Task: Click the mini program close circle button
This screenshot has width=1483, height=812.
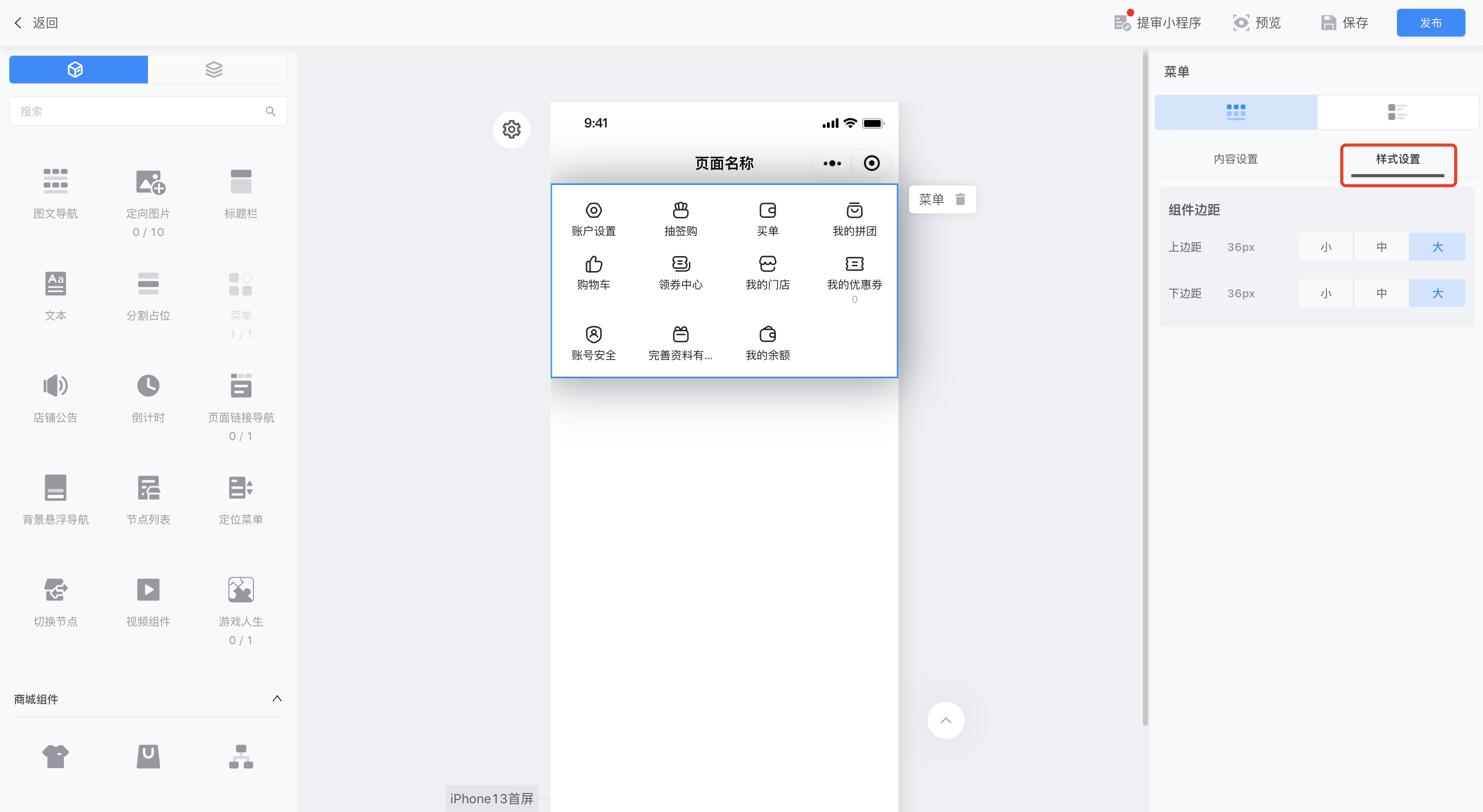Action: point(871,163)
